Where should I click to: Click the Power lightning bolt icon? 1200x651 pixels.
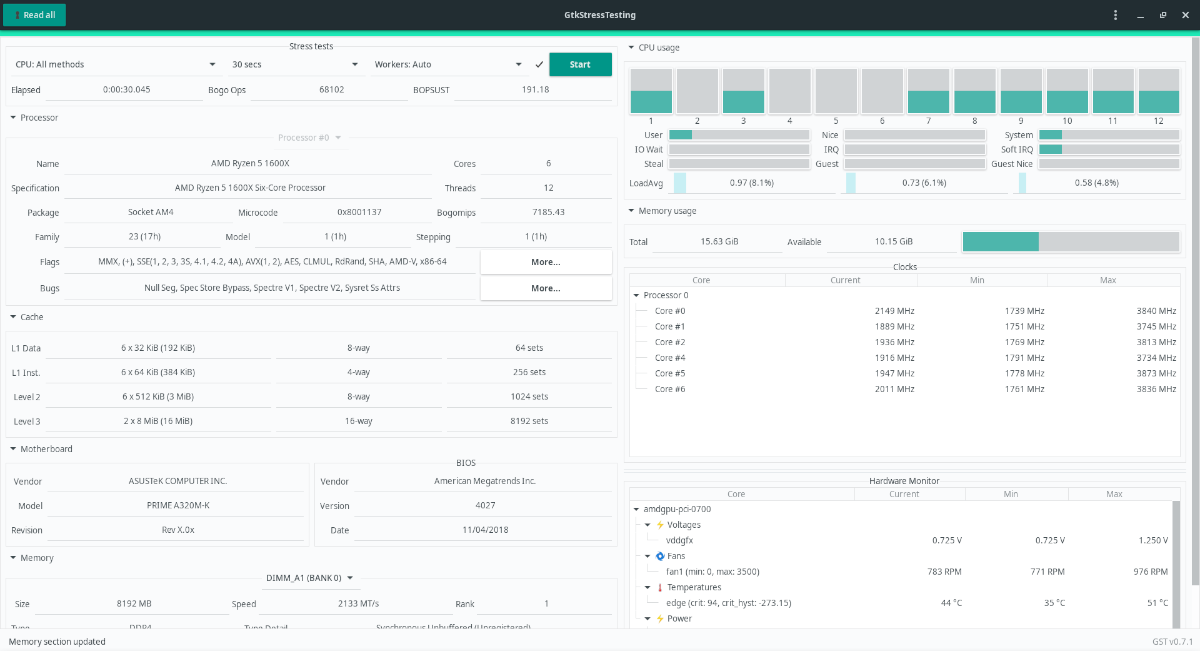click(659, 618)
